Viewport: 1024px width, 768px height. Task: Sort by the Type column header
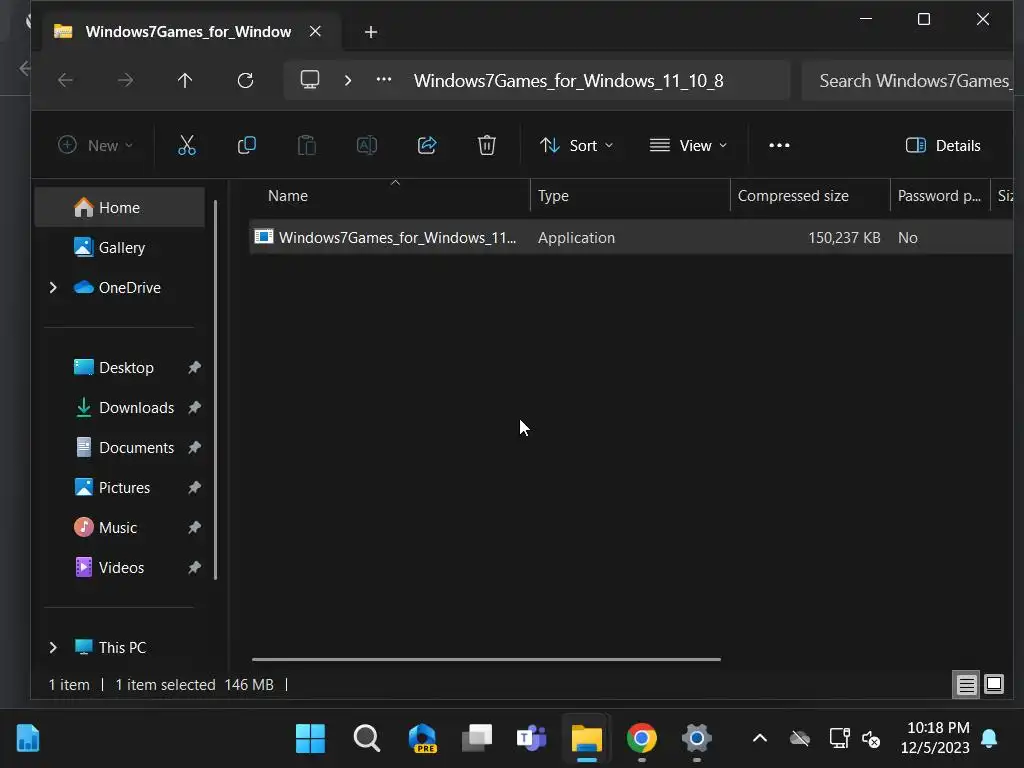pos(630,196)
